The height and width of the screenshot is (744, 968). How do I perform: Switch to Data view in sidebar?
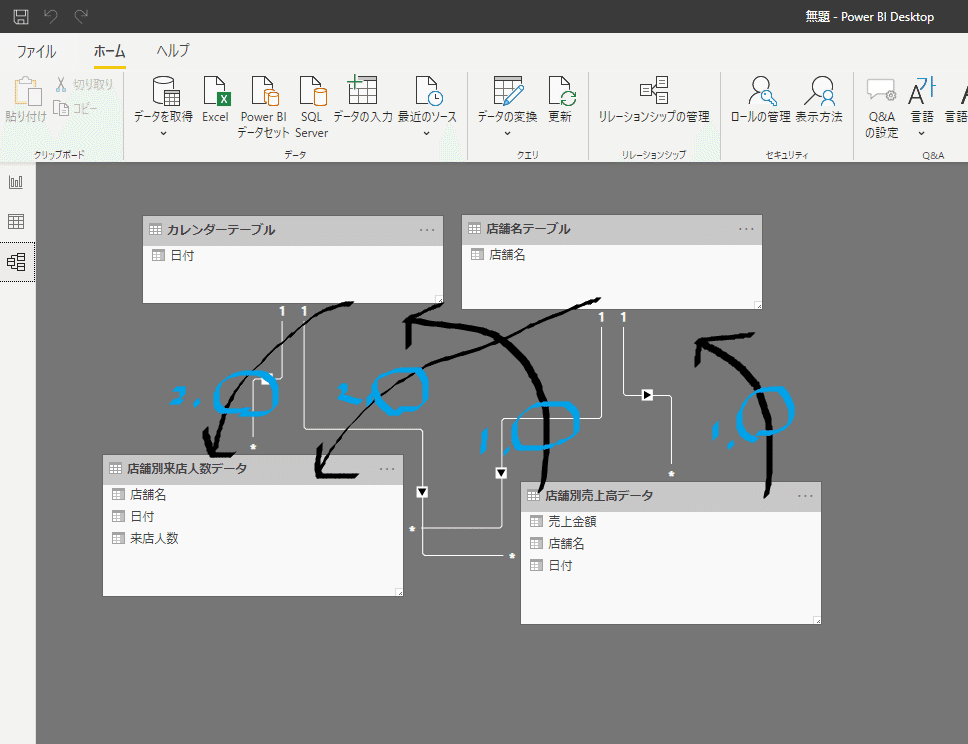[x=16, y=221]
